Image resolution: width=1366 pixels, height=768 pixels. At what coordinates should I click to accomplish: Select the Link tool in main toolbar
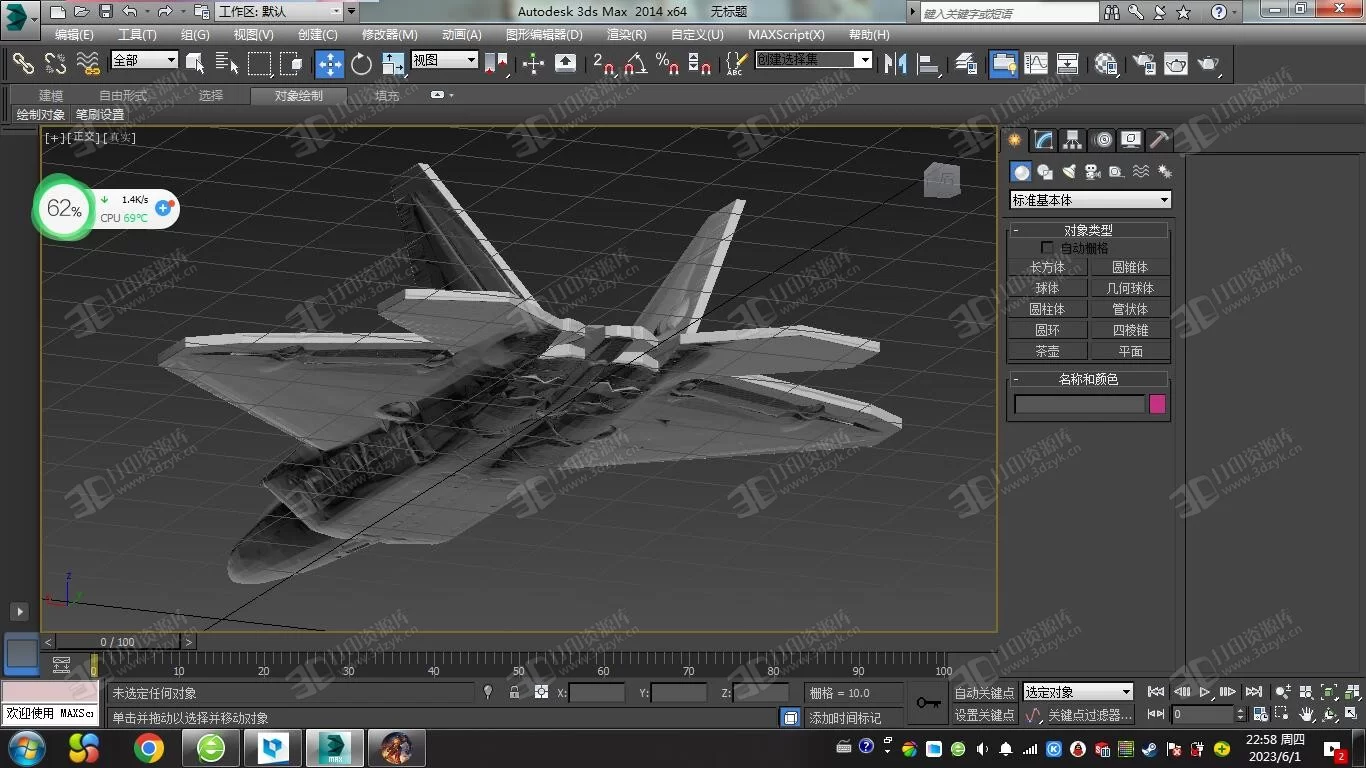point(23,63)
